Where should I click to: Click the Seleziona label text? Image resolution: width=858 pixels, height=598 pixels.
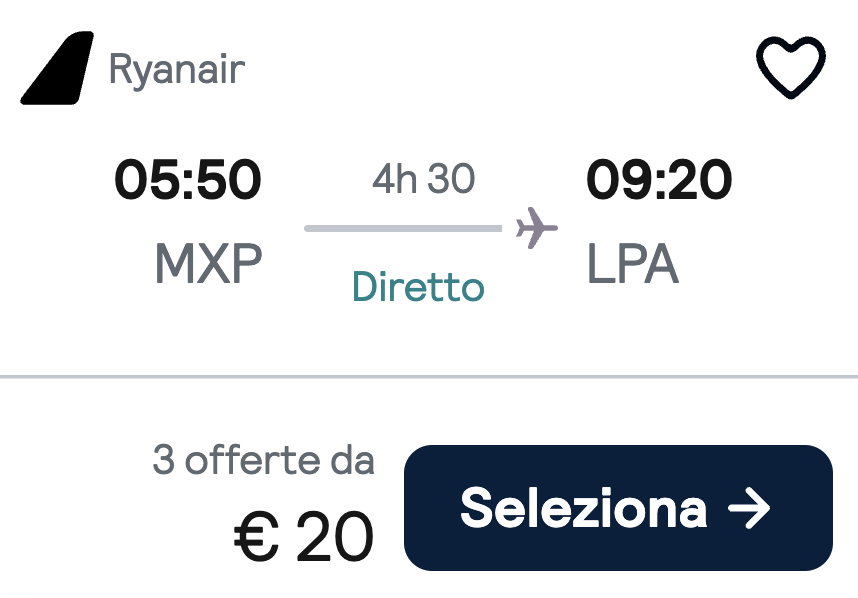pyautogui.click(x=584, y=508)
